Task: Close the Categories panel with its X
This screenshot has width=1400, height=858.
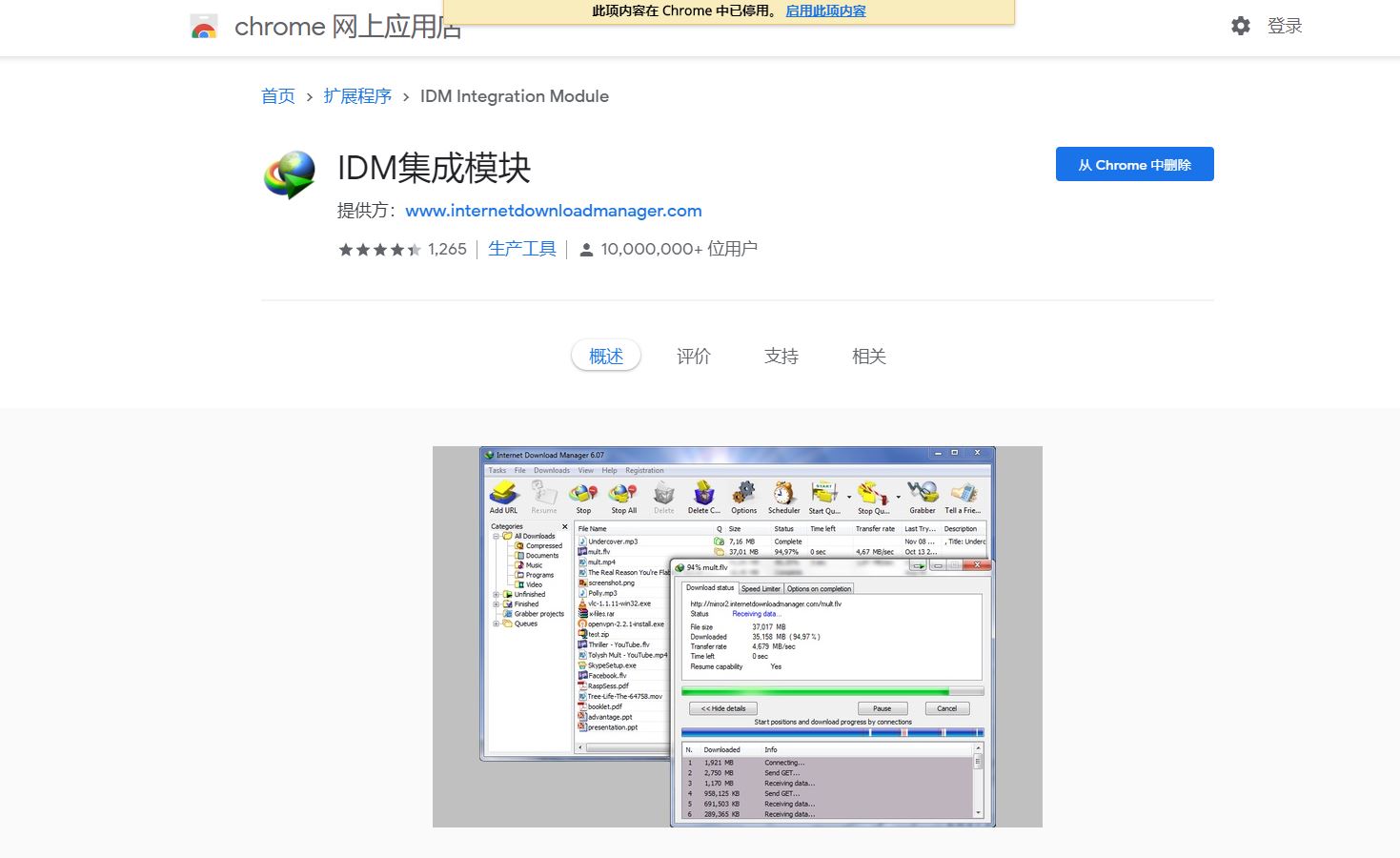Action: 564,526
